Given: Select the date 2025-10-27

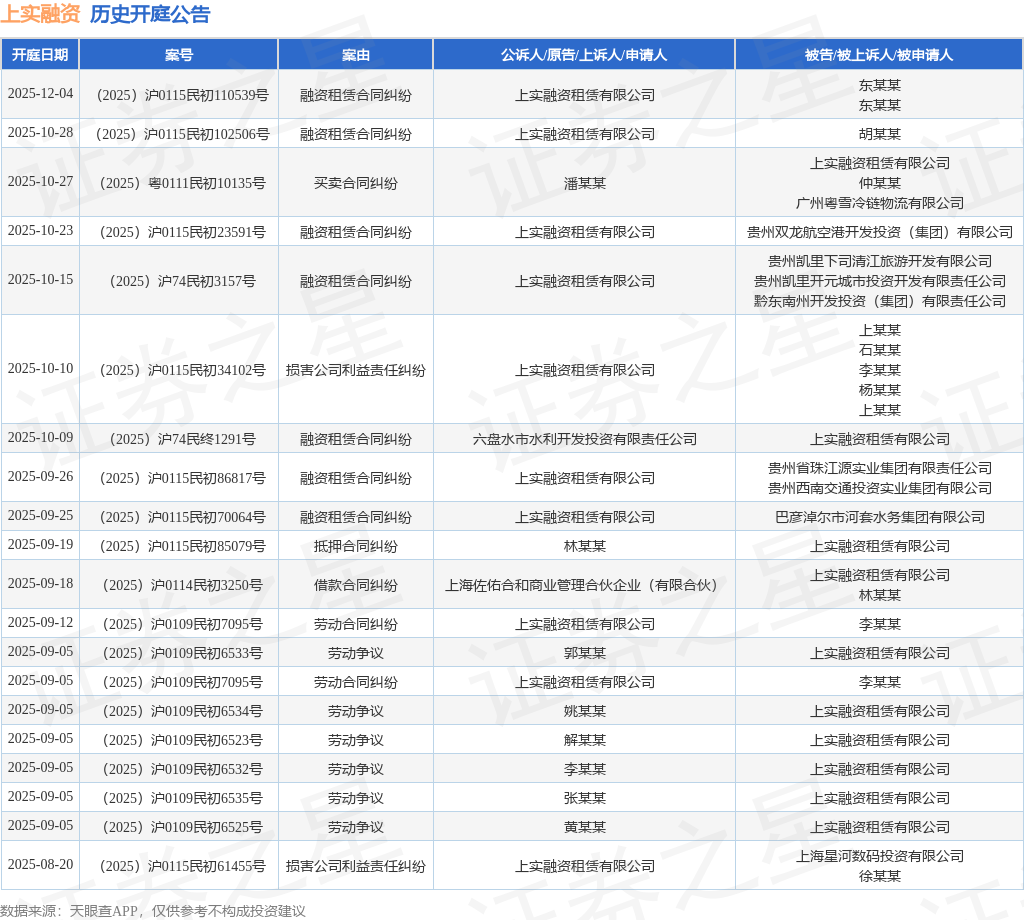Looking at the screenshot, I should [40, 182].
